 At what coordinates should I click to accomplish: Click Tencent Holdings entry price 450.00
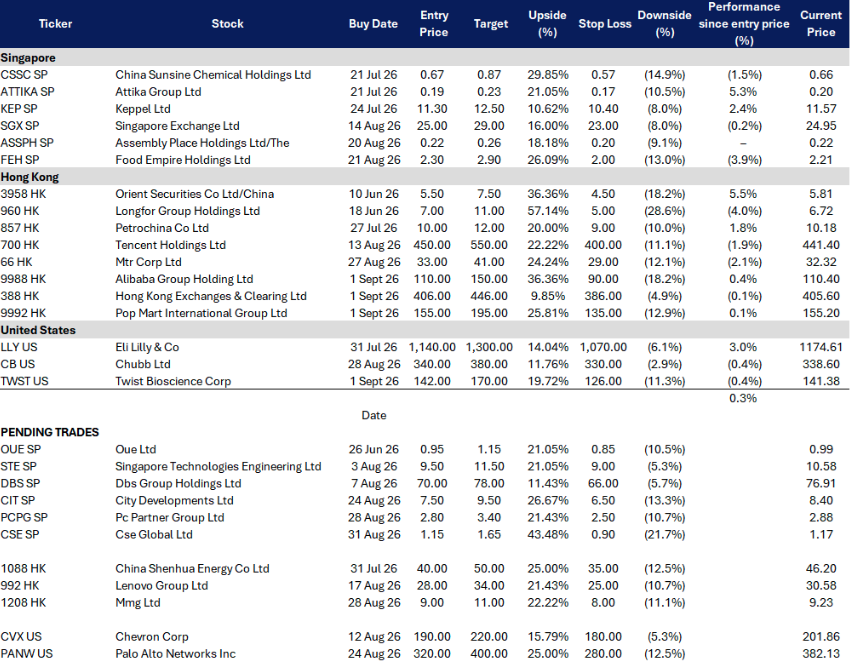pyautogui.click(x=432, y=245)
